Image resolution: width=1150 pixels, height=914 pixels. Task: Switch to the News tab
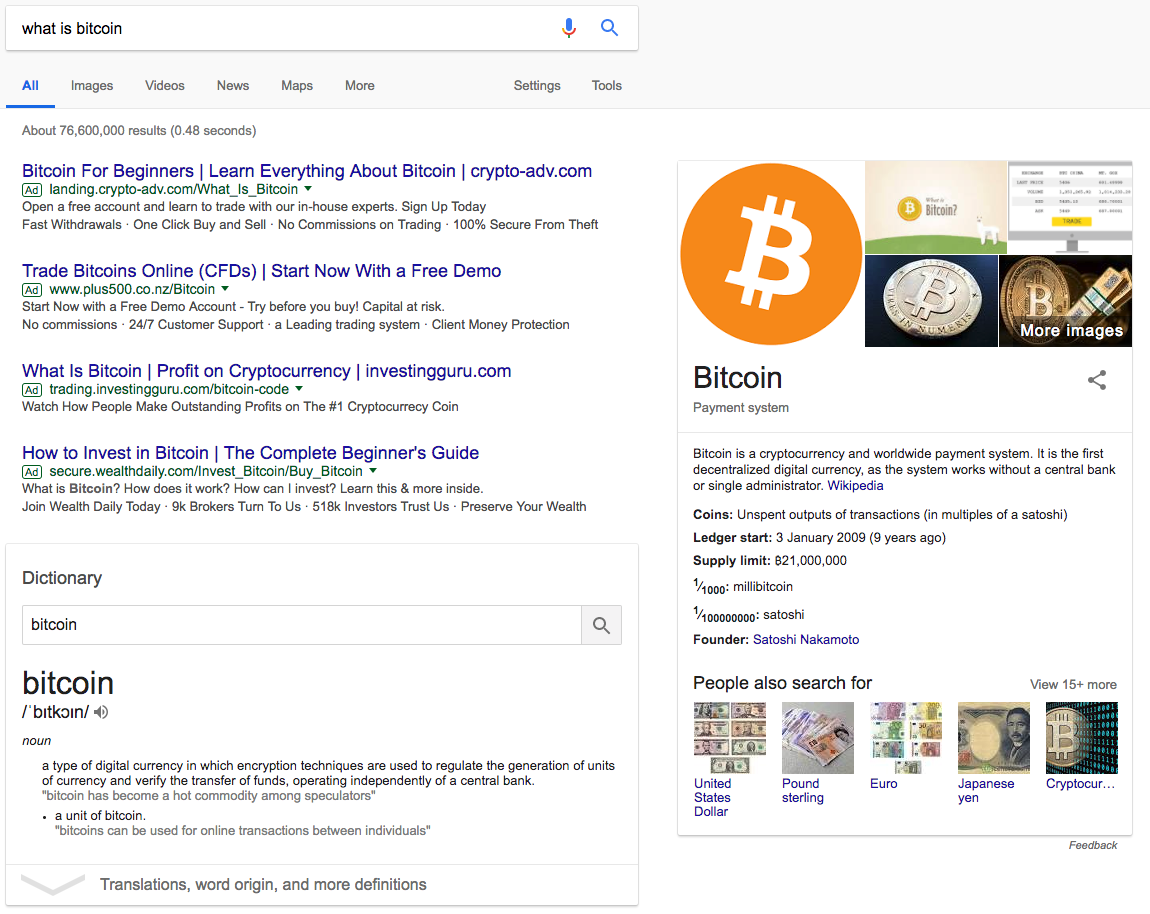coord(232,86)
